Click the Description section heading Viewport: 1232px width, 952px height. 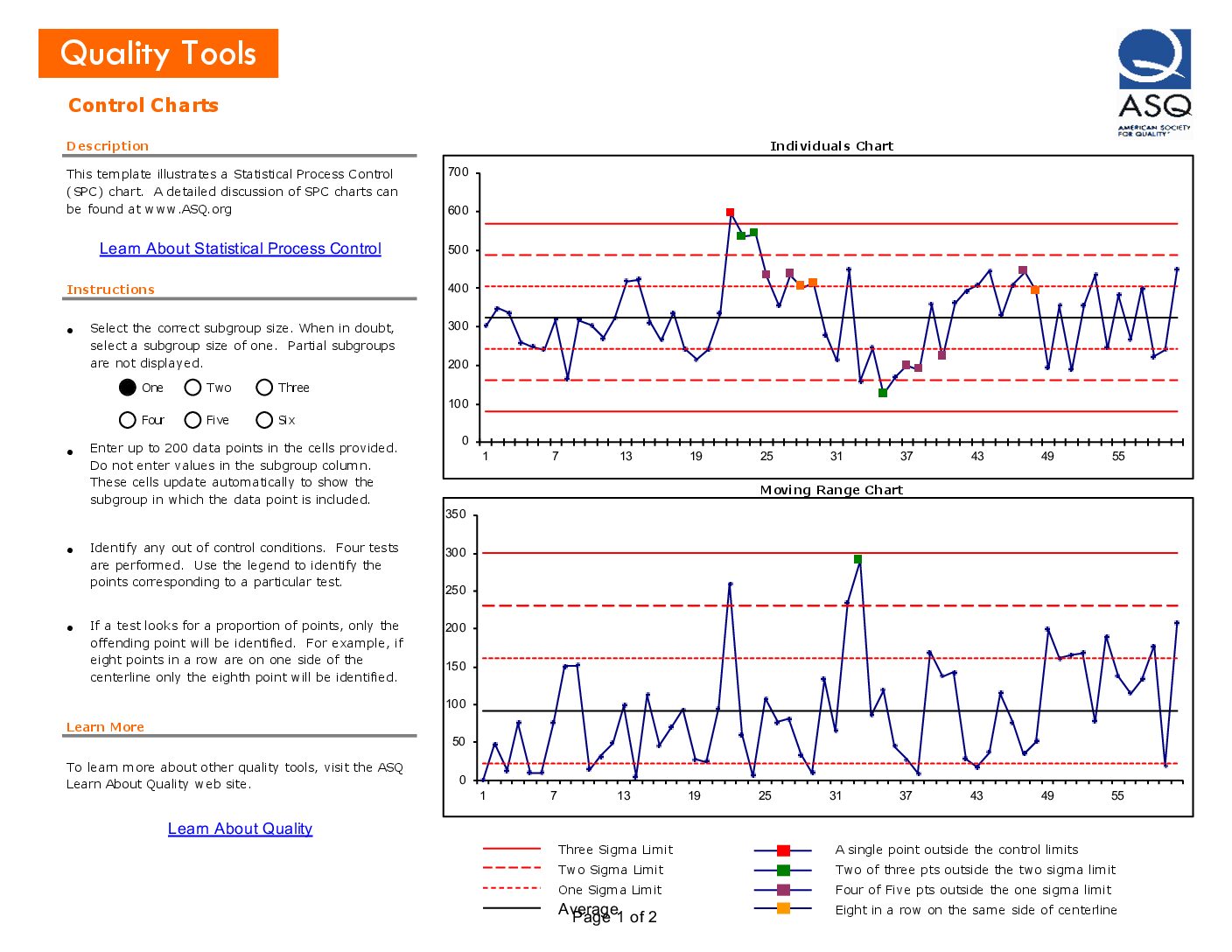click(108, 146)
